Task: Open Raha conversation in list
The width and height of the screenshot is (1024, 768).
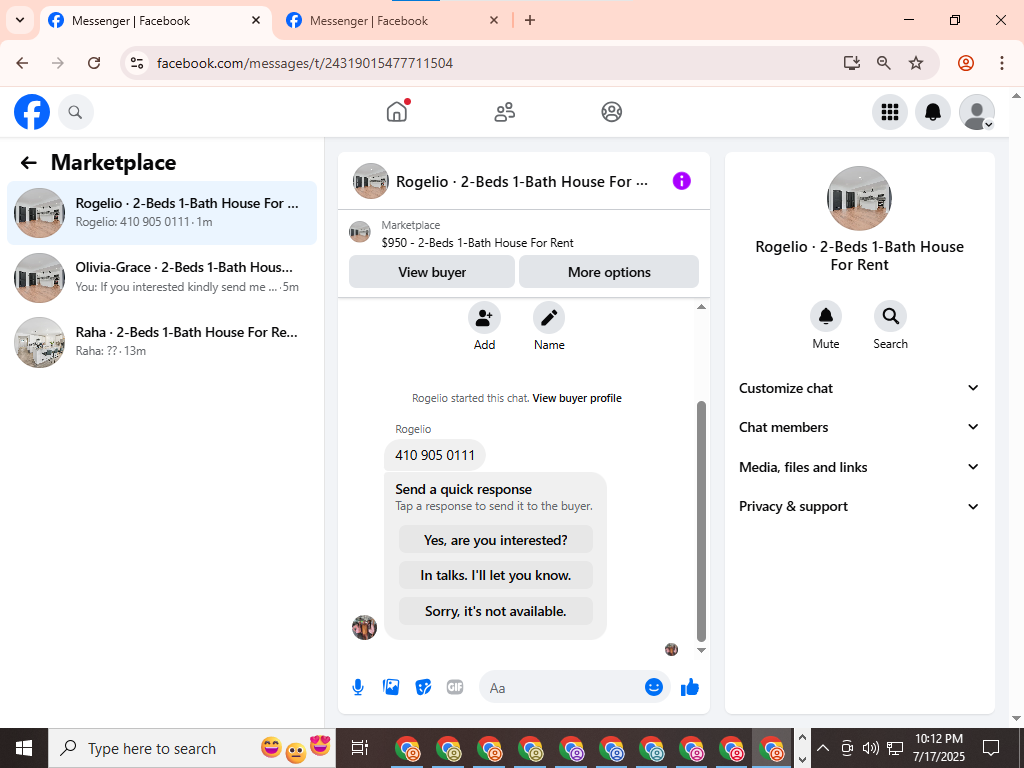Action: pyautogui.click(x=162, y=342)
